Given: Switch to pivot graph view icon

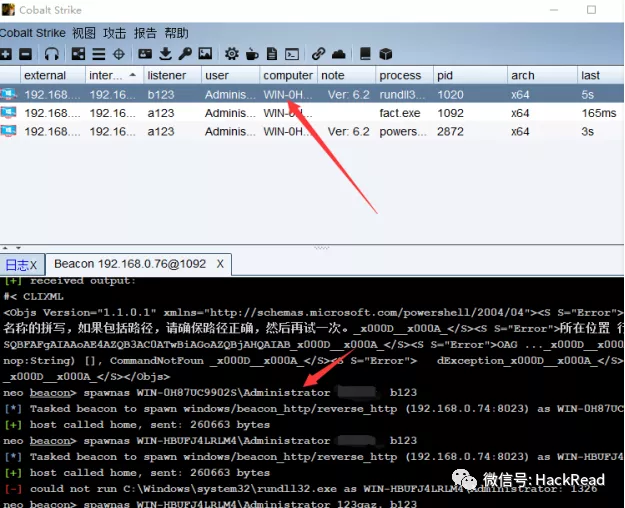Looking at the screenshot, I should [78, 54].
